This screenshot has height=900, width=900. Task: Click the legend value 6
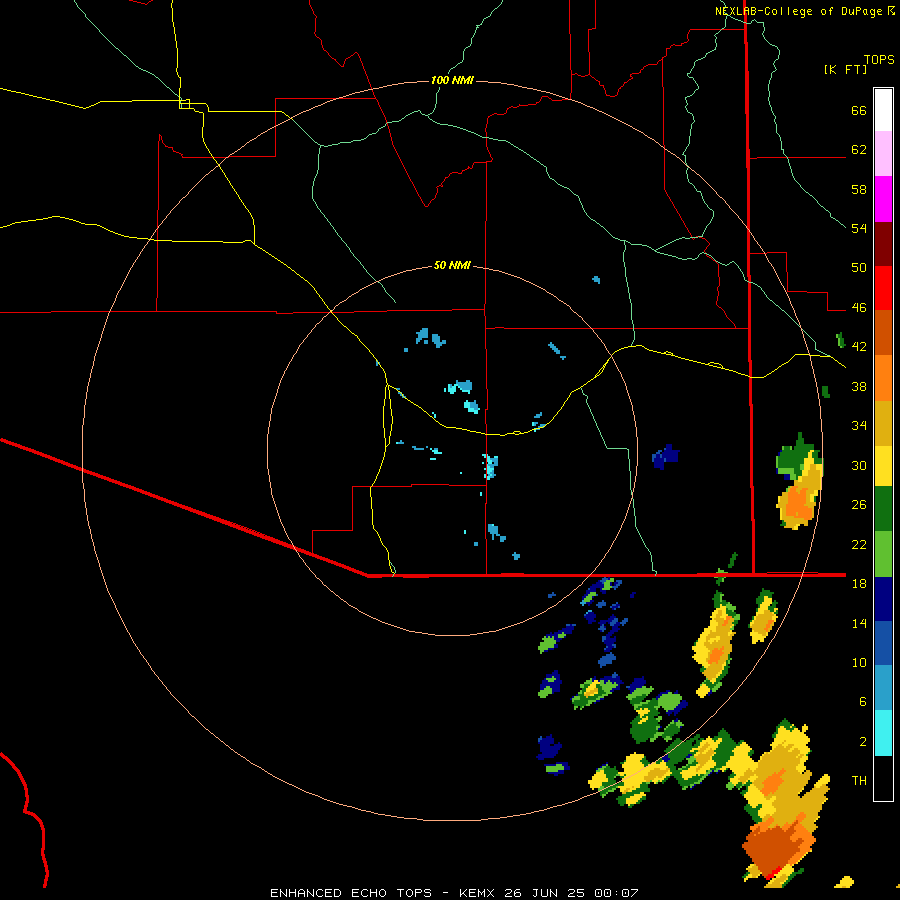[862, 702]
